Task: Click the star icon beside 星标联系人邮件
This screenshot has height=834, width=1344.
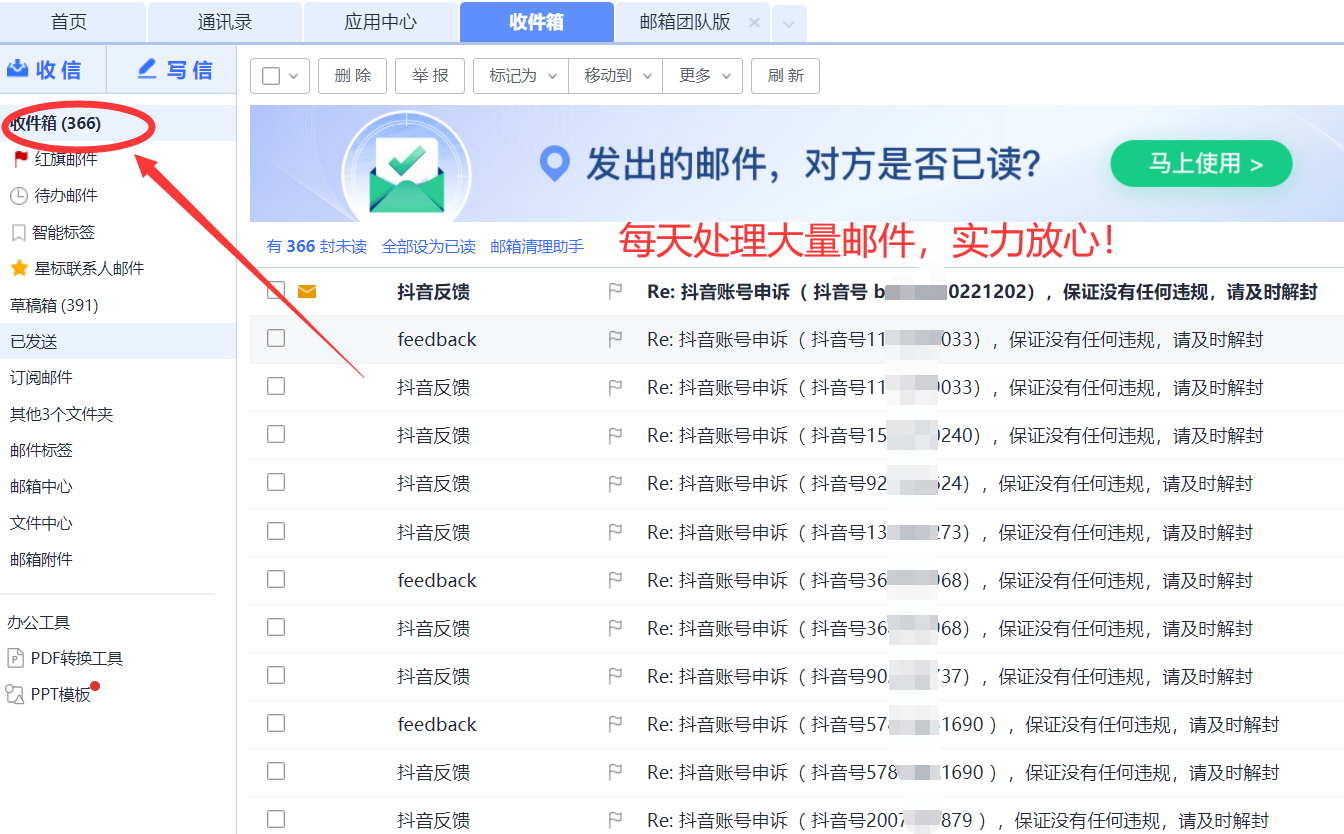Action: pyautogui.click(x=19, y=268)
